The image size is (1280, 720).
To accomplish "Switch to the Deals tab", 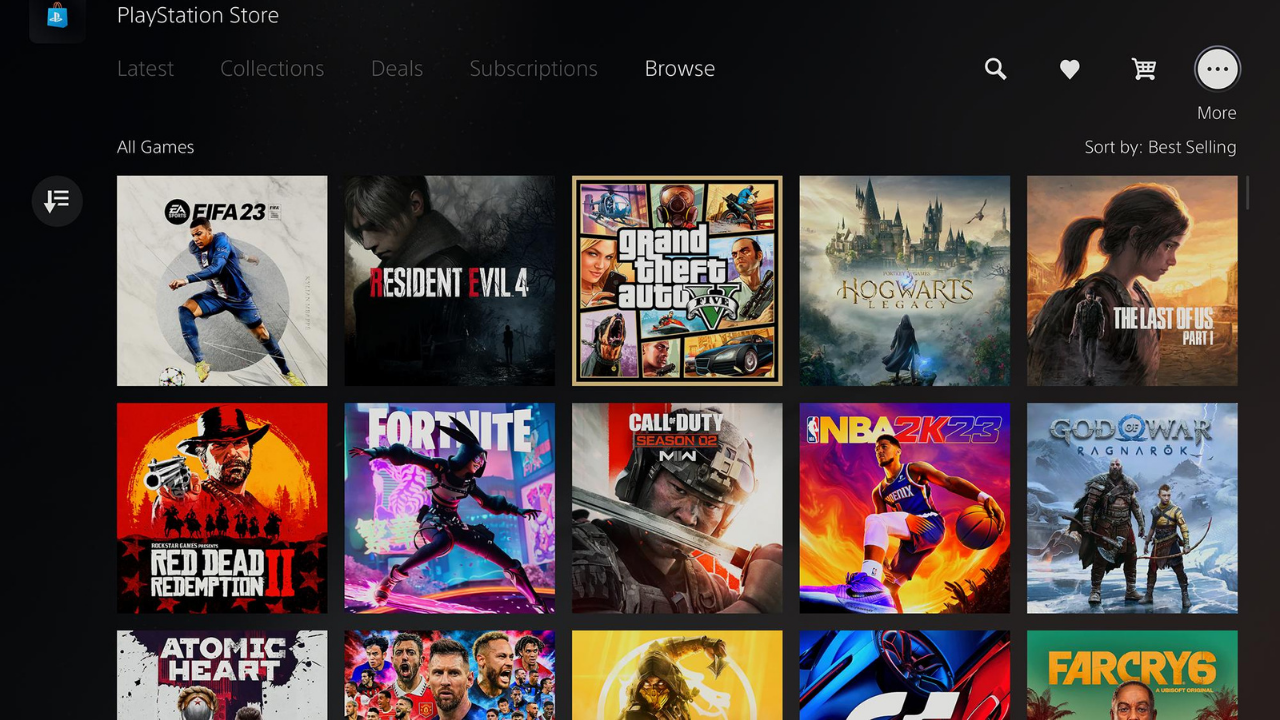I will tap(397, 69).
